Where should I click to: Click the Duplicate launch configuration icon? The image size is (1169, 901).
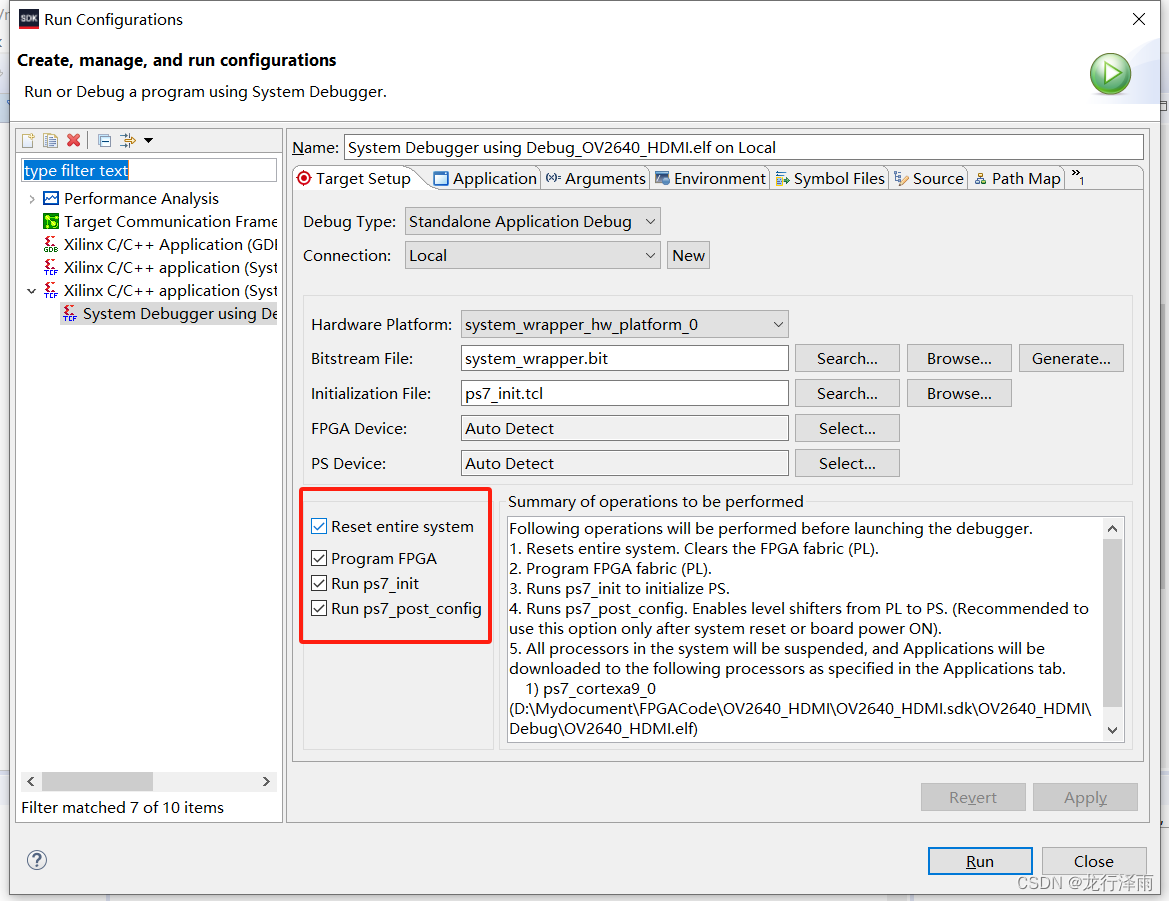click(51, 140)
